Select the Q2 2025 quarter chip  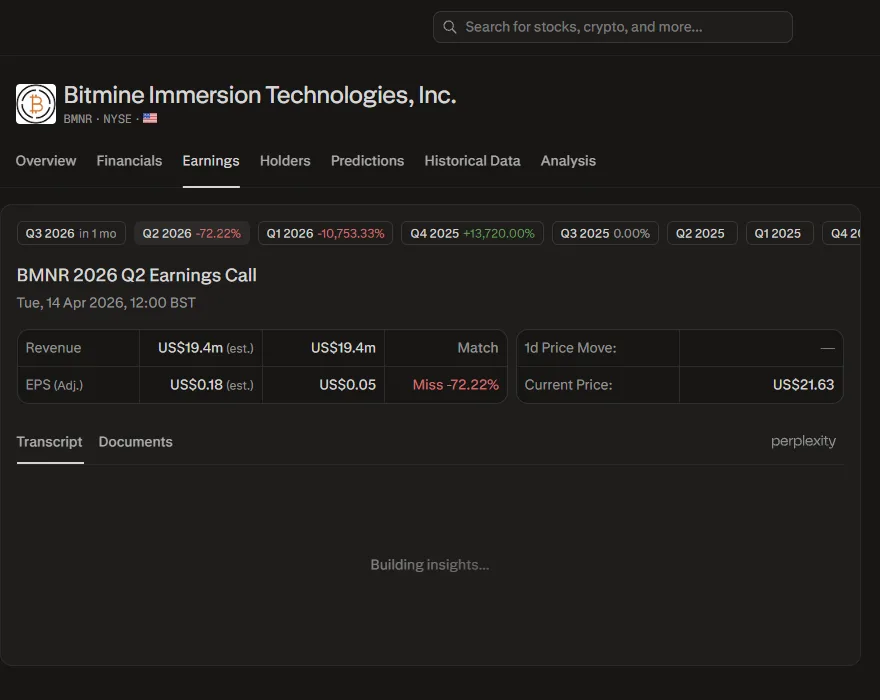(x=702, y=234)
